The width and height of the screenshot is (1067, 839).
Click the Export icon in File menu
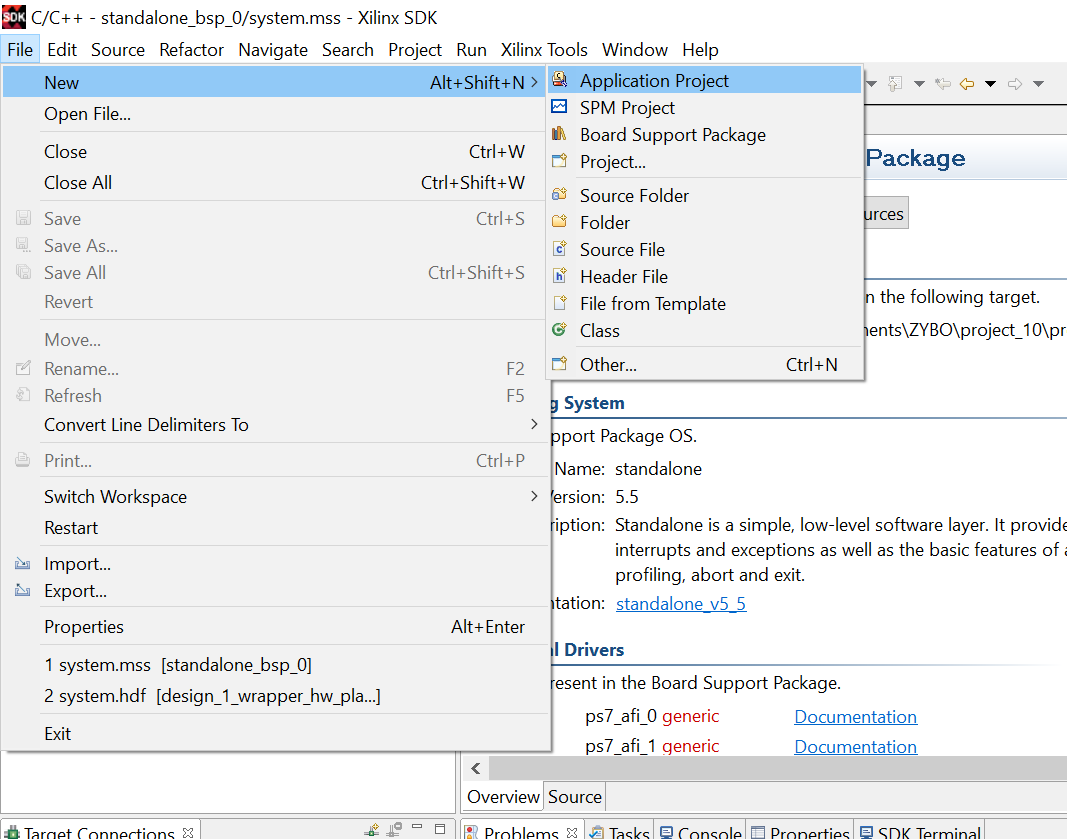pos(22,591)
